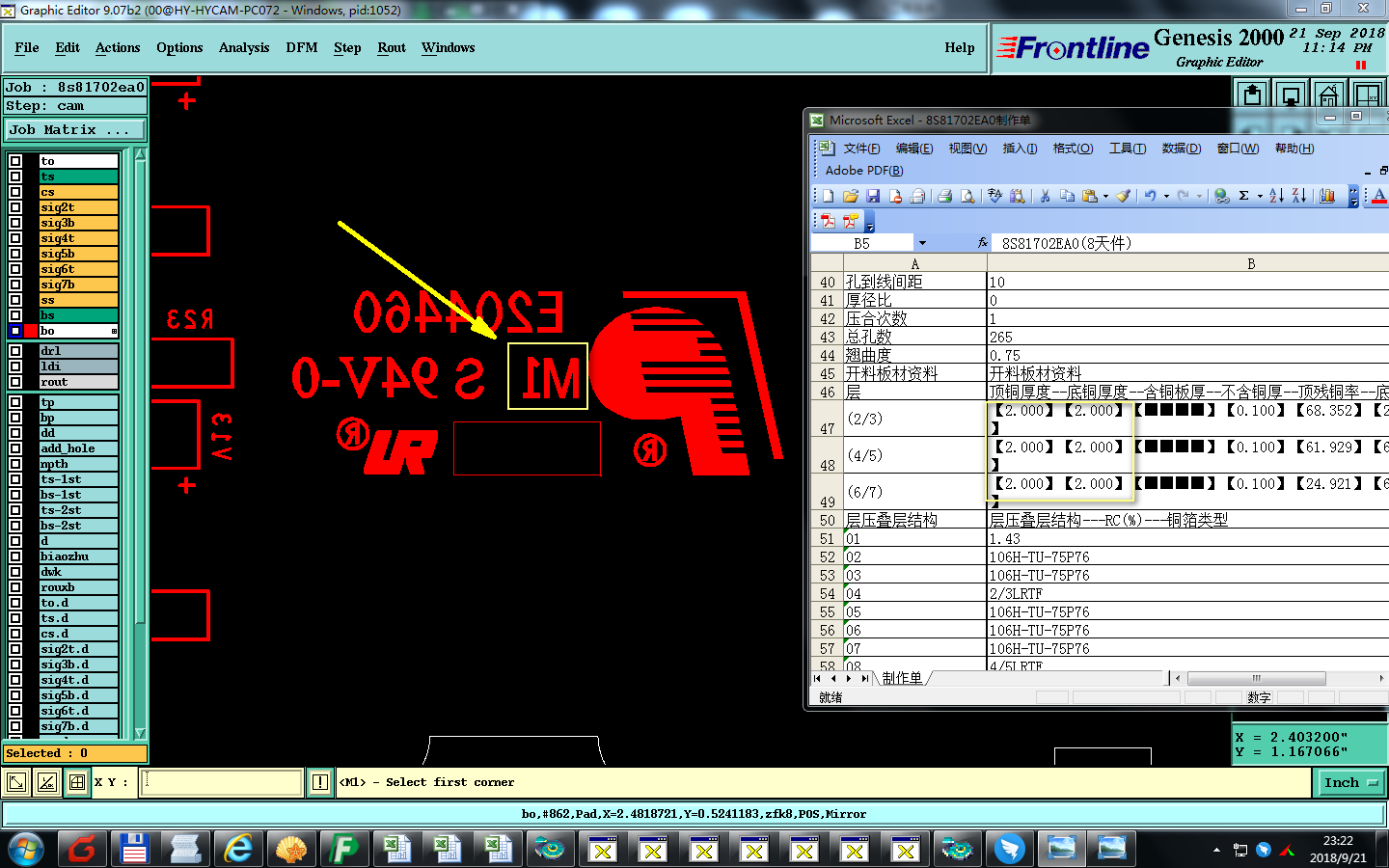
Task: Open the Excel Name Box dropdown arrow
Action: coord(922,243)
